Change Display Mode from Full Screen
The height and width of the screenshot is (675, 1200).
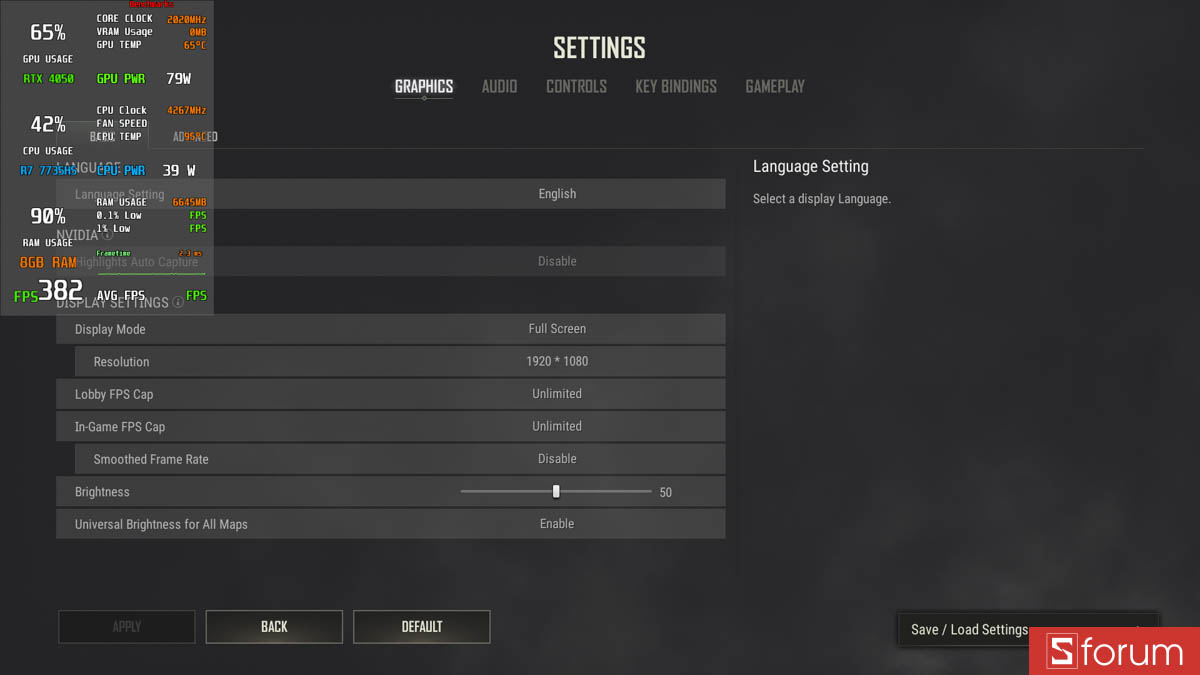pos(557,328)
